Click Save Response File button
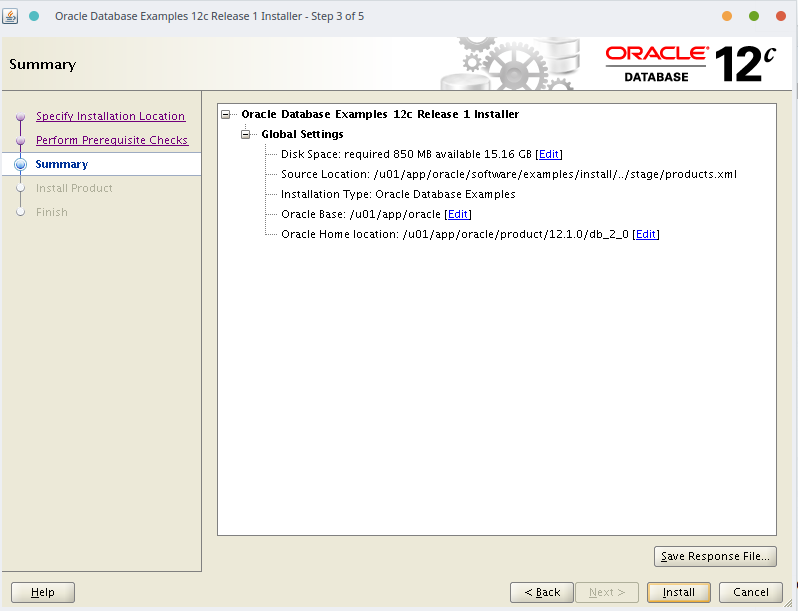The width and height of the screenshot is (798, 611). coord(715,556)
